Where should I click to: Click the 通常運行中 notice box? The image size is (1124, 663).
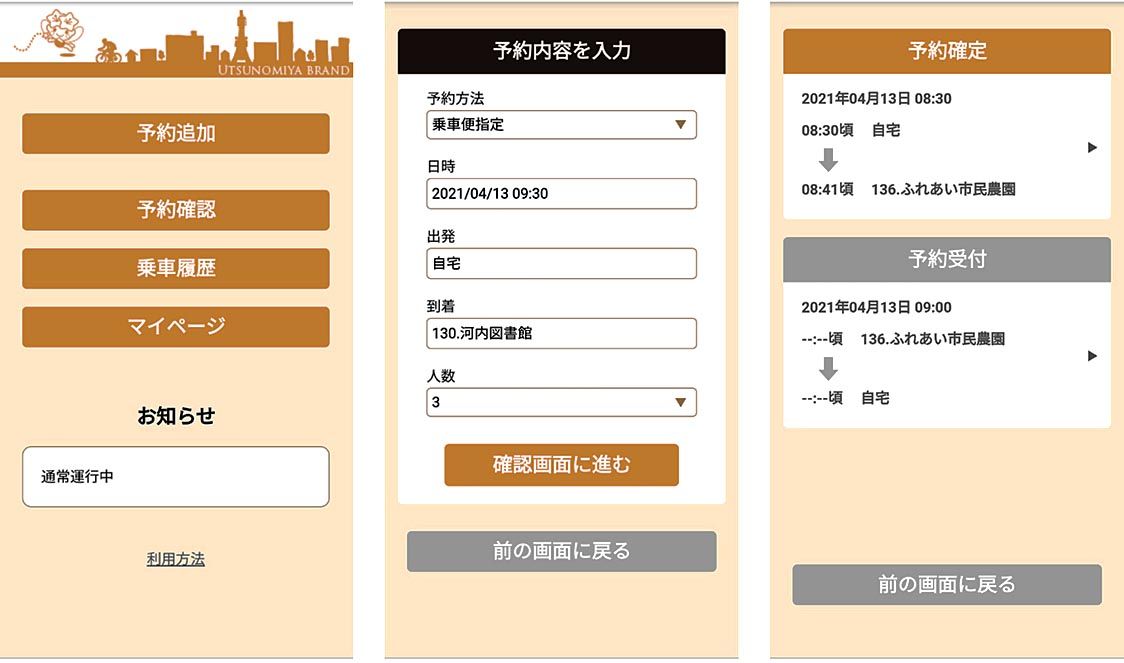[176, 477]
